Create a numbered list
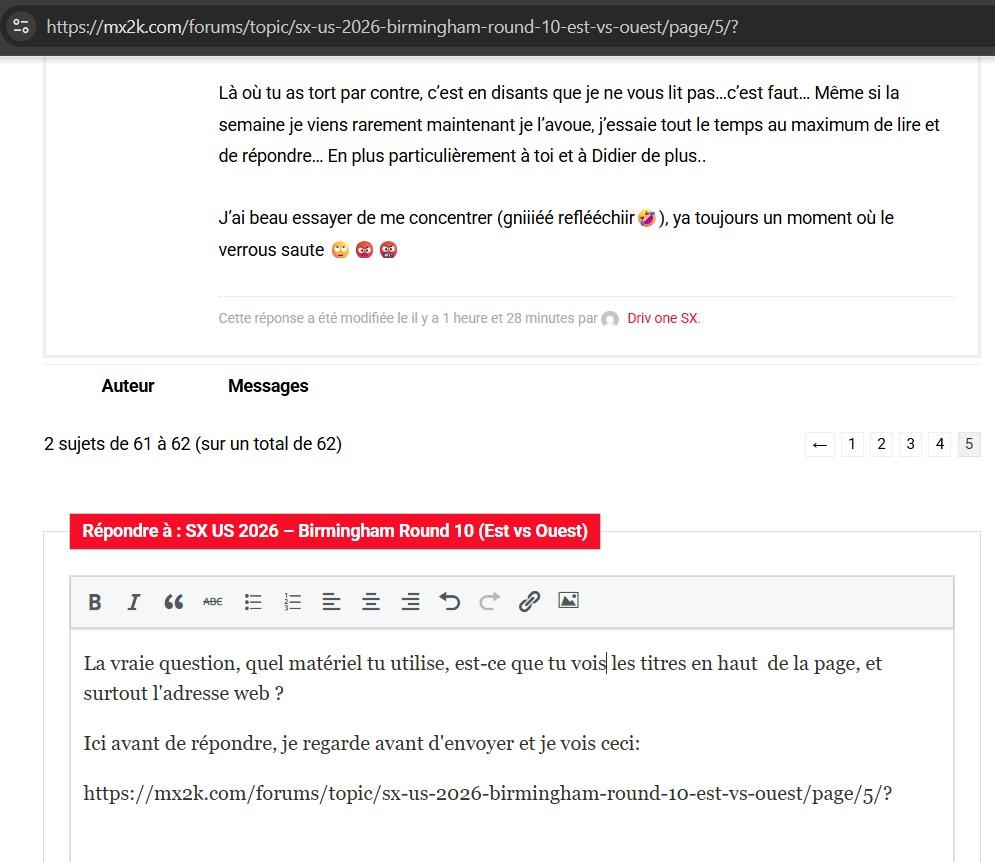 (x=292, y=602)
